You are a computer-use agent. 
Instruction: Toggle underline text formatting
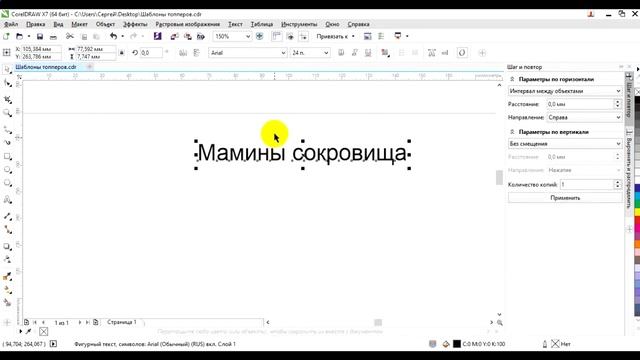pos(368,53)
